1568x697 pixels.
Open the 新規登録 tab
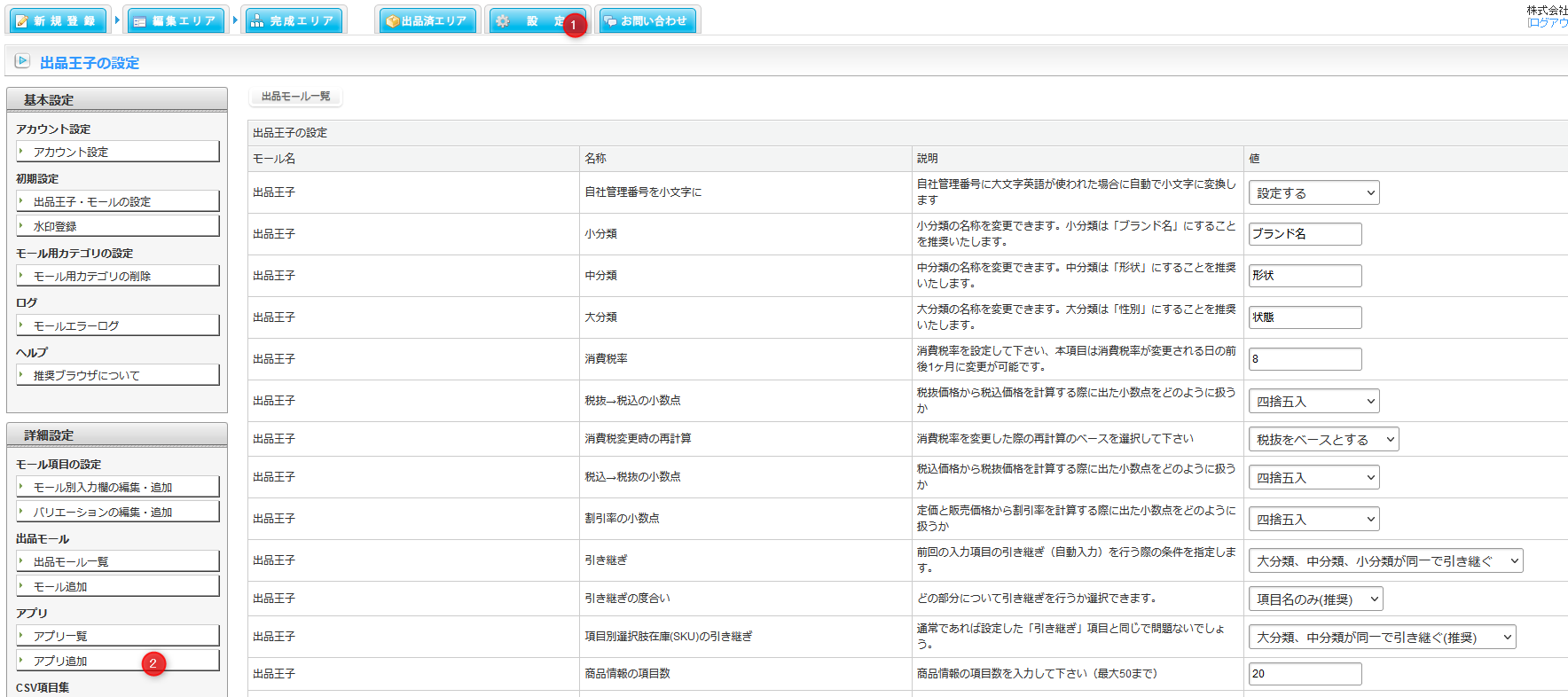[x=58, y=20]
